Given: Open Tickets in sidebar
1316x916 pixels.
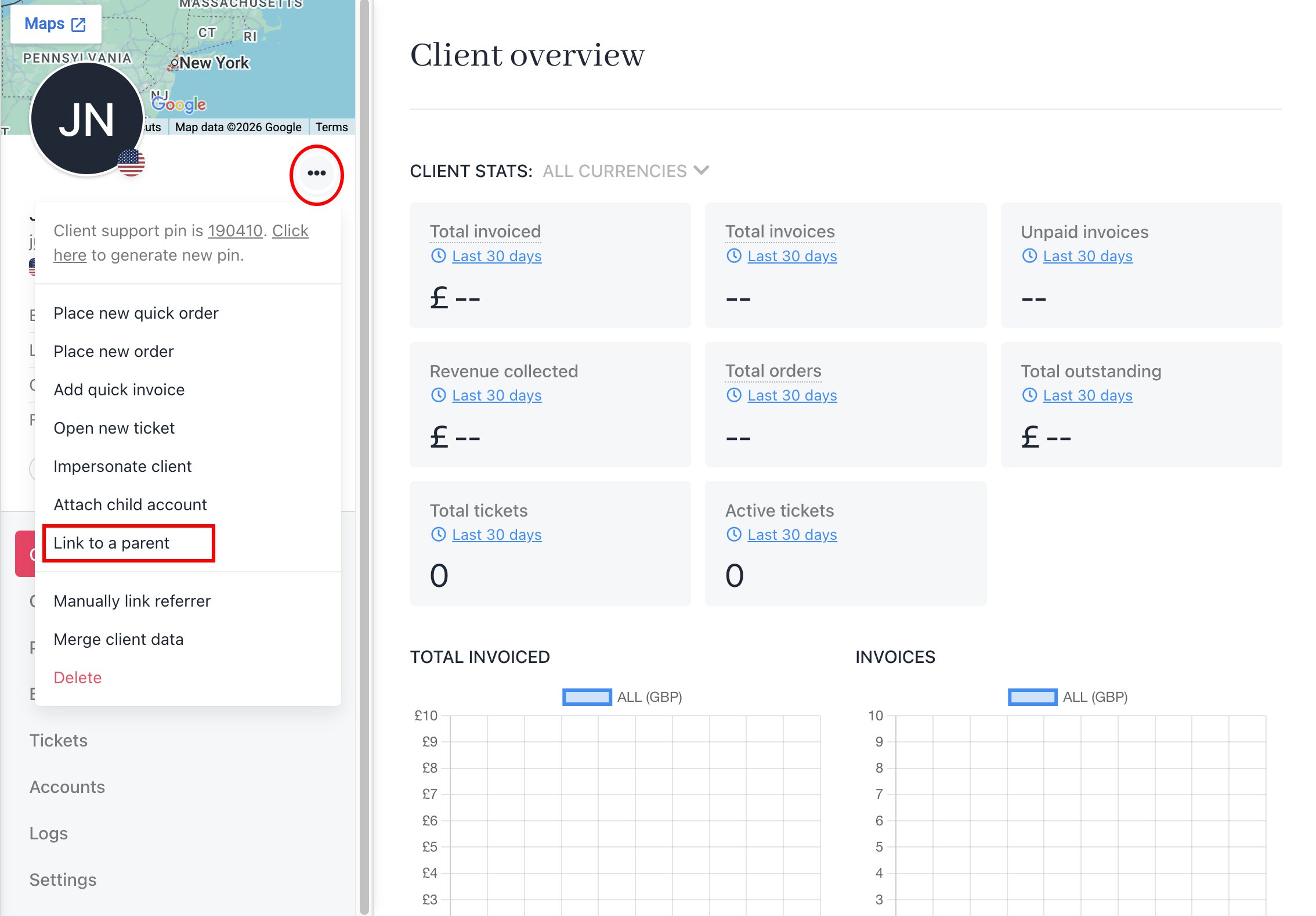Looking at the screenshot, I should click(x=59, y=740).
